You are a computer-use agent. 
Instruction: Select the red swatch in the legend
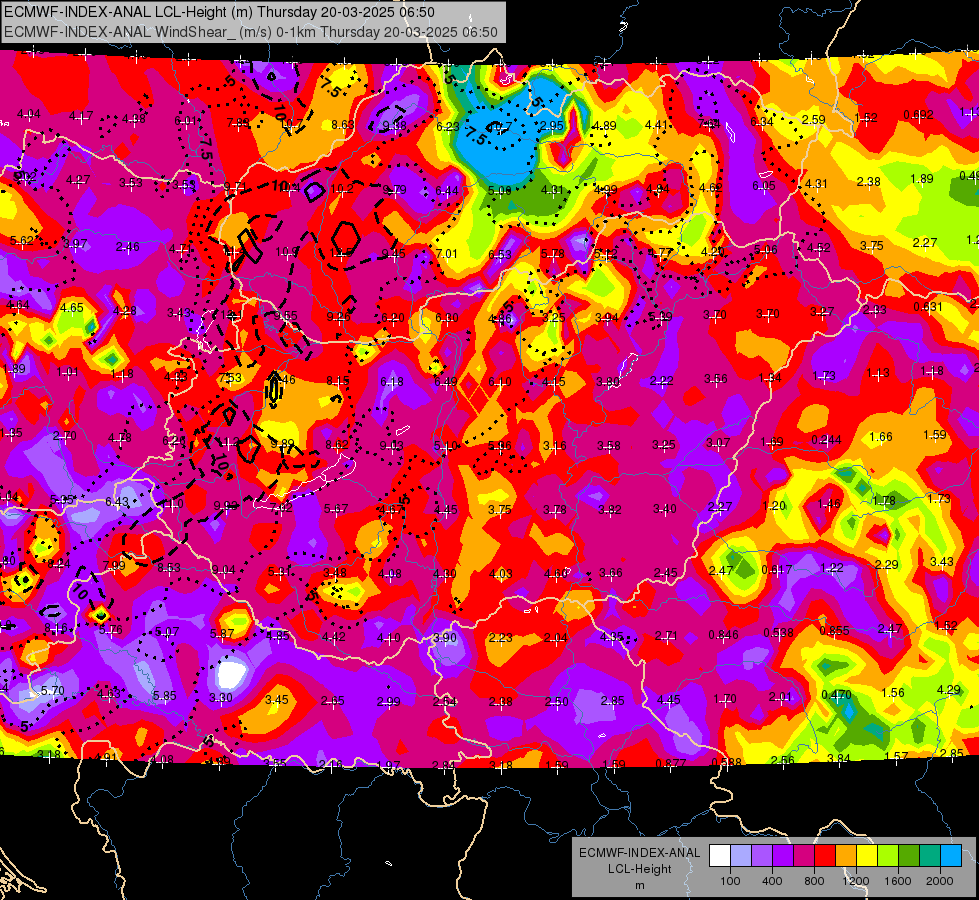(x=825, y=856)
